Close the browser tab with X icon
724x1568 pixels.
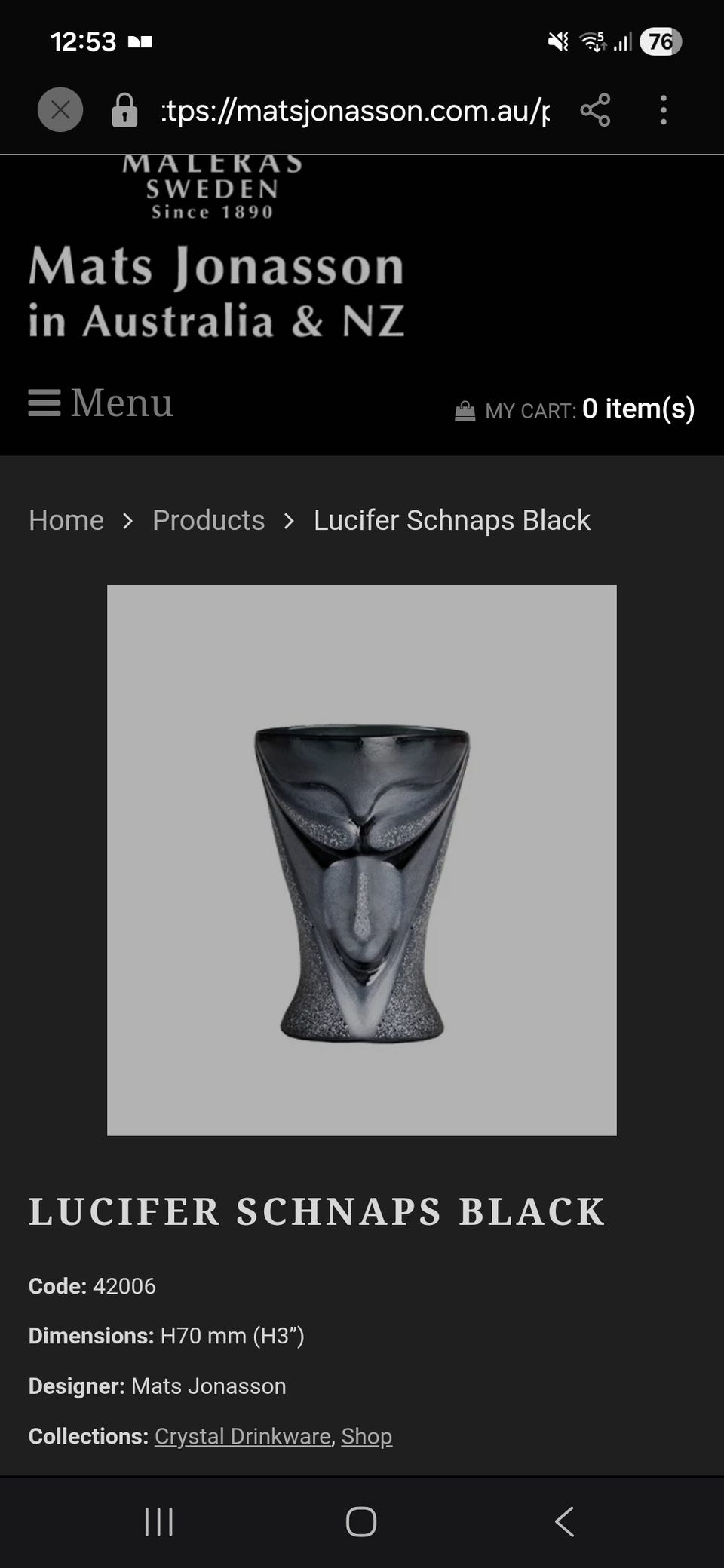click(60, 110)
